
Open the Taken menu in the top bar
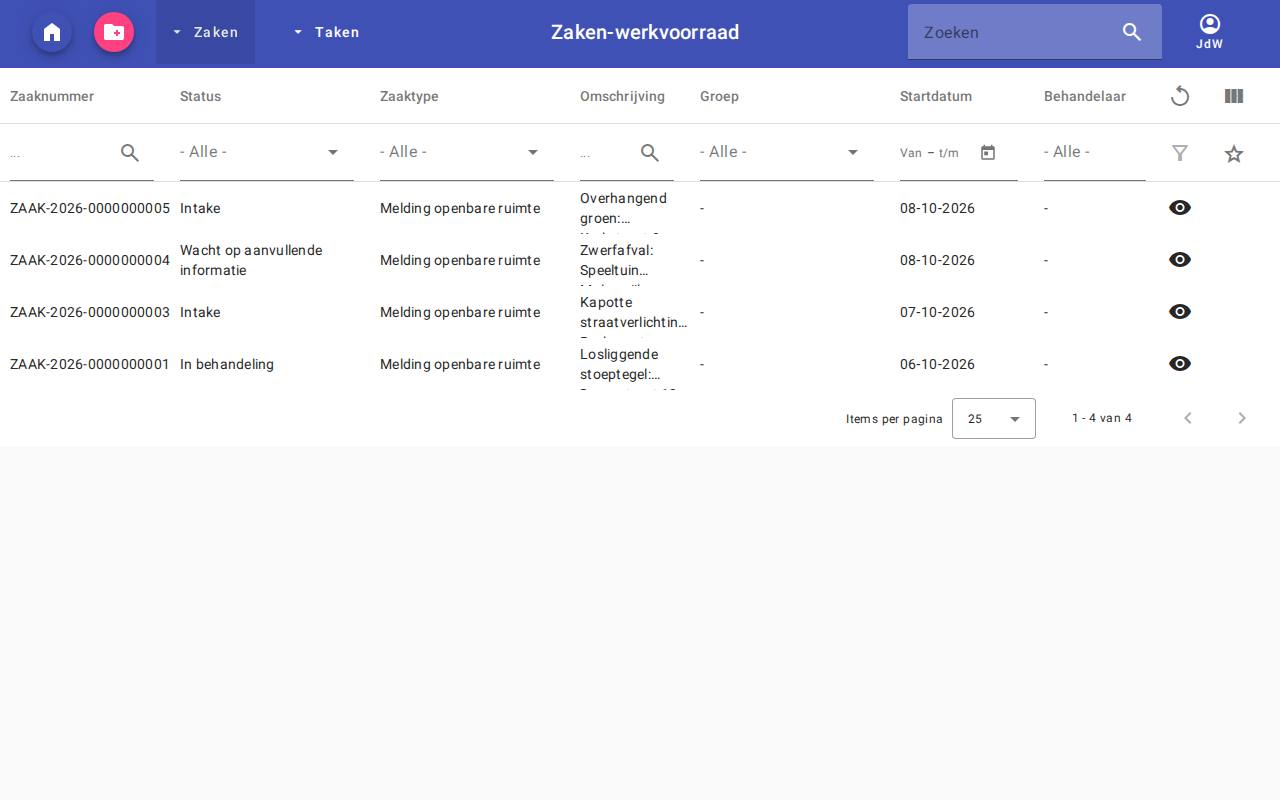pos(326,32)
